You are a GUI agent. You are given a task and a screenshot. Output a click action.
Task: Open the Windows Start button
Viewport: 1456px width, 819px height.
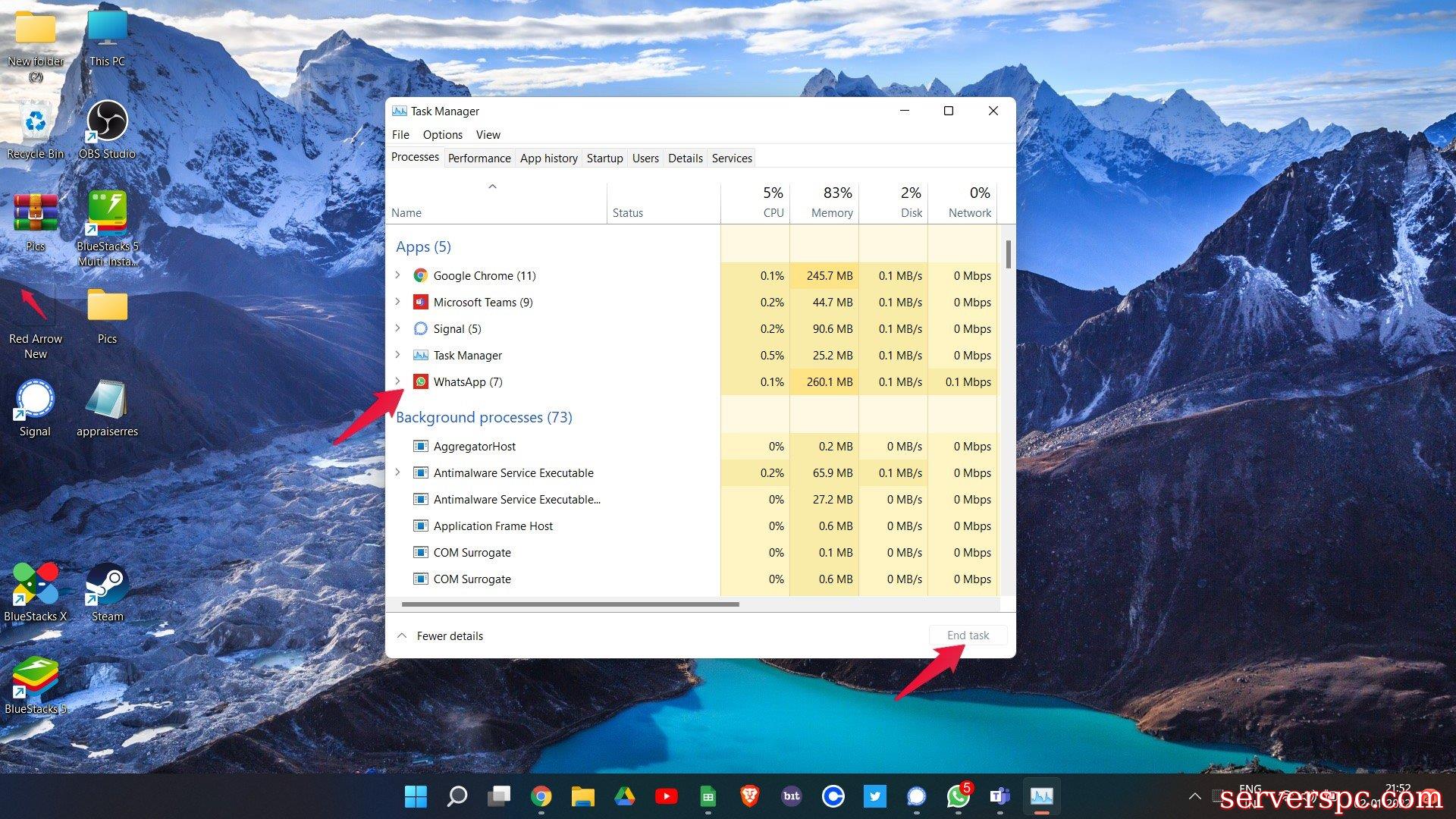point(416,796)
